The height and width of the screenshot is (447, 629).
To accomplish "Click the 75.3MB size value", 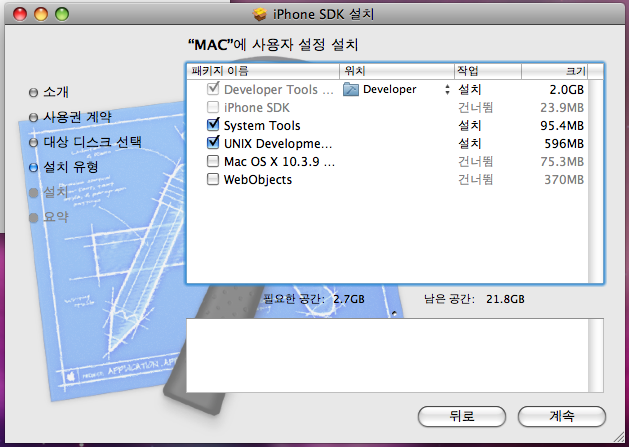I will [x=562, y=162].
